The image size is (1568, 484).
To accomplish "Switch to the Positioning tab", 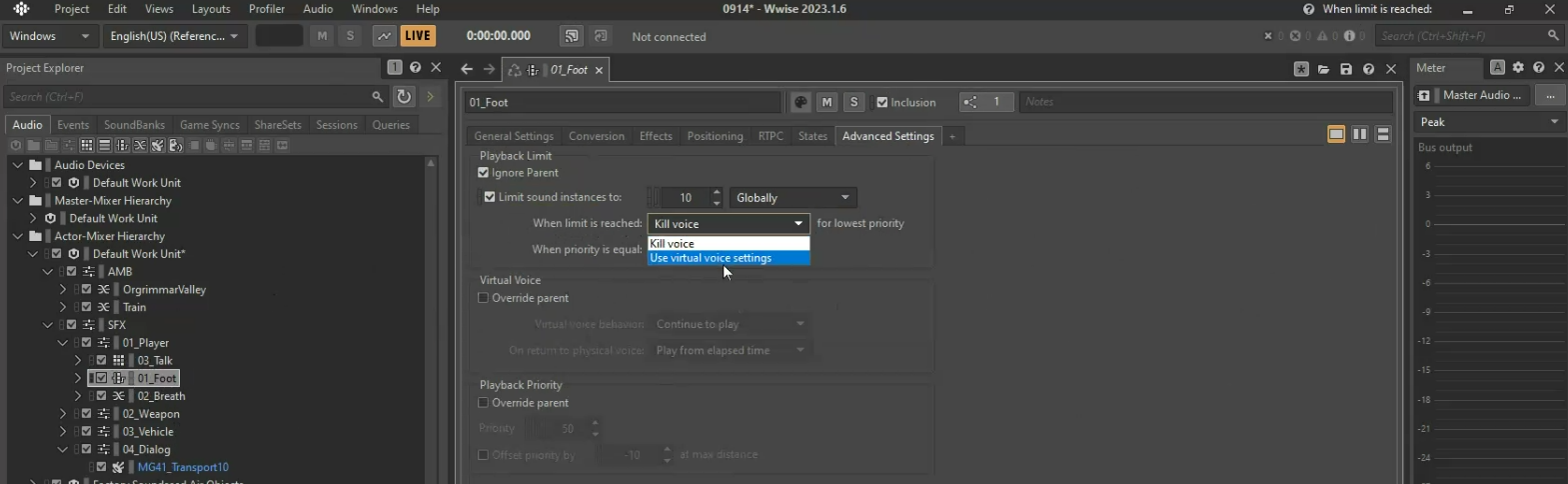I will [x=715, y=136].
